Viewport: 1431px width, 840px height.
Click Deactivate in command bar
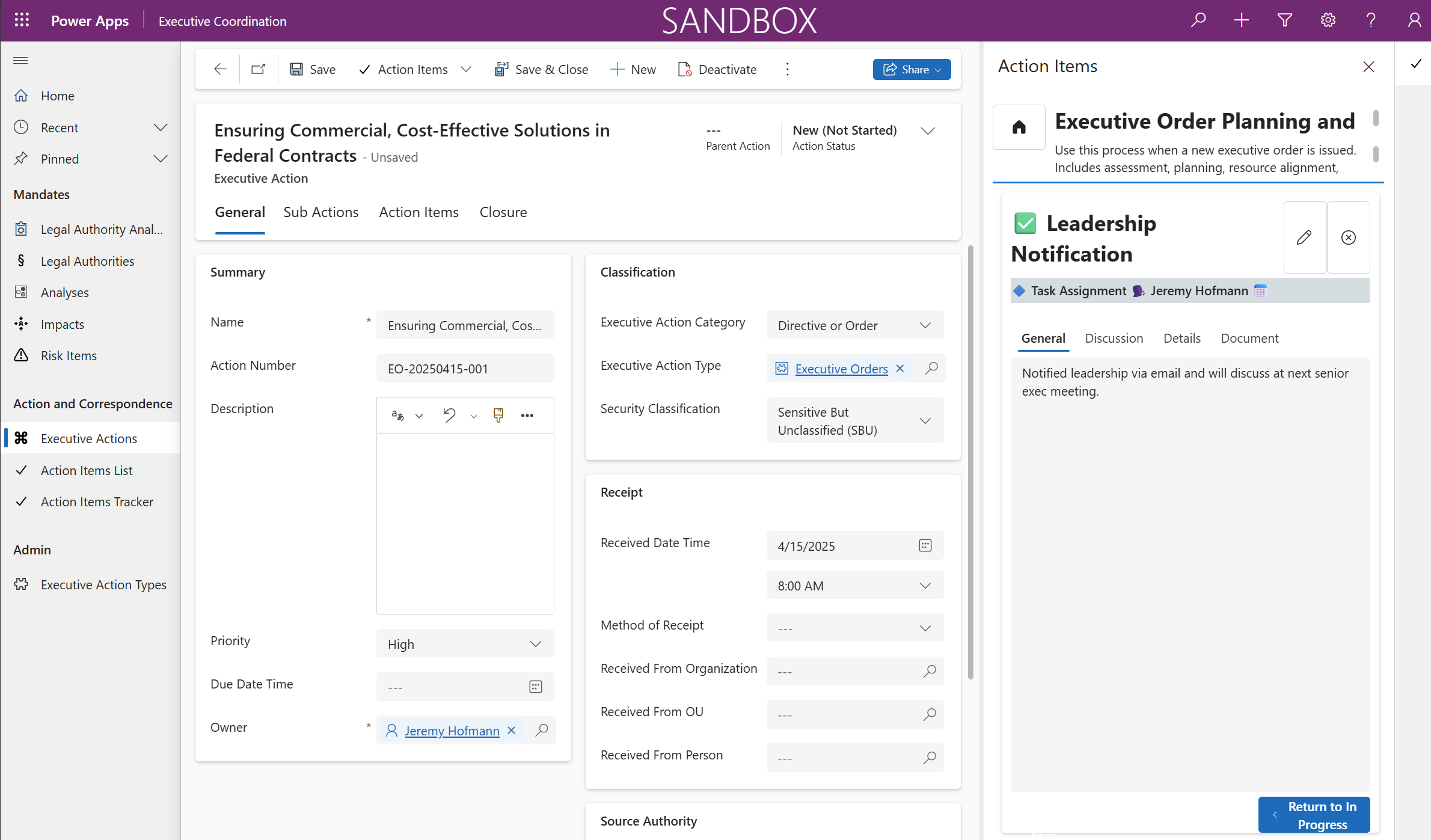717,69
